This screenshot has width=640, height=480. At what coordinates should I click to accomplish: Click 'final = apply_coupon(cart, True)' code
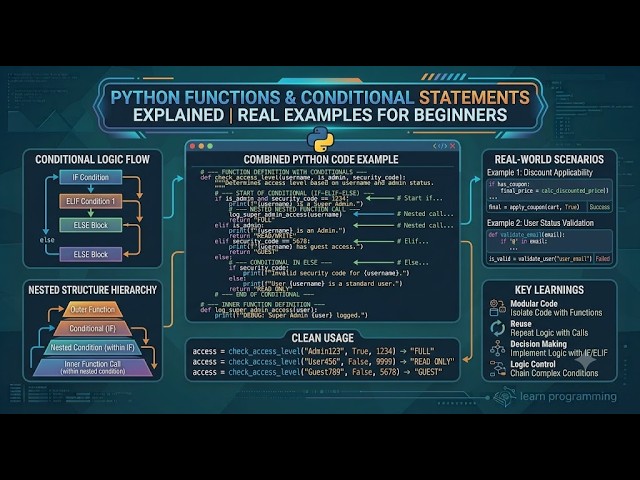pos(534,207)
